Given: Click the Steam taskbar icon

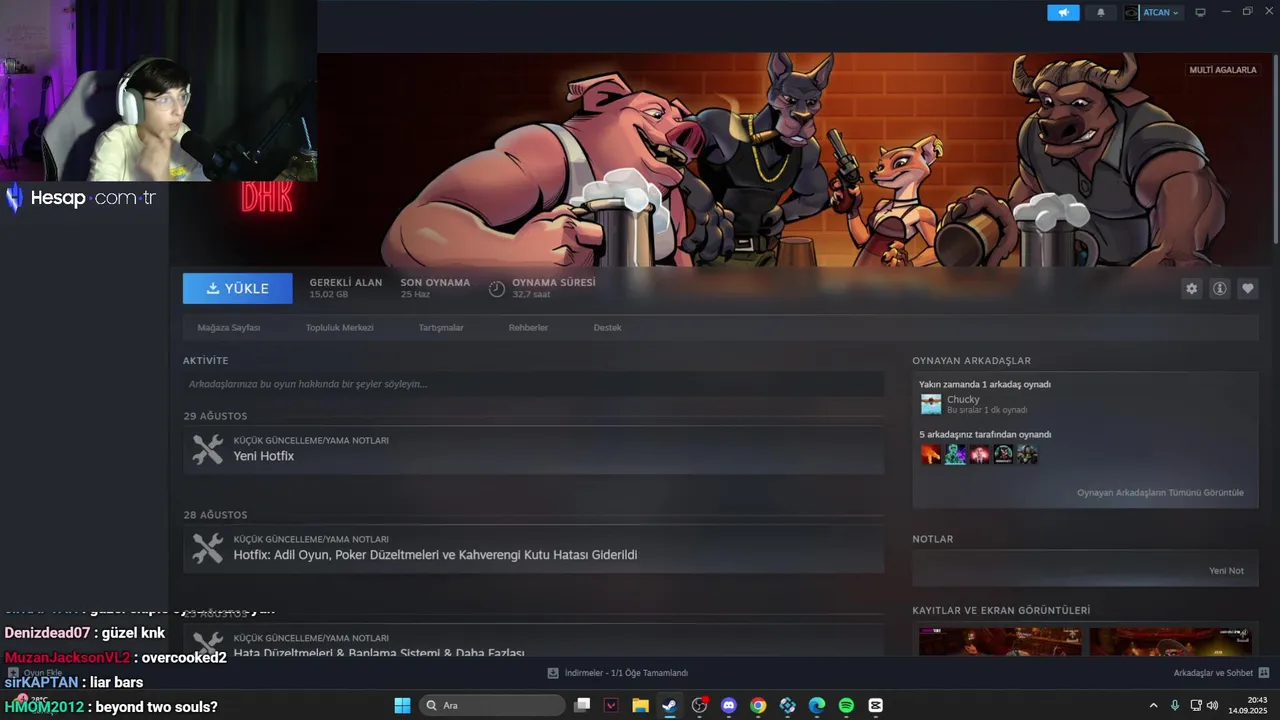Looking at the screenshot, I should pos(669,706).
